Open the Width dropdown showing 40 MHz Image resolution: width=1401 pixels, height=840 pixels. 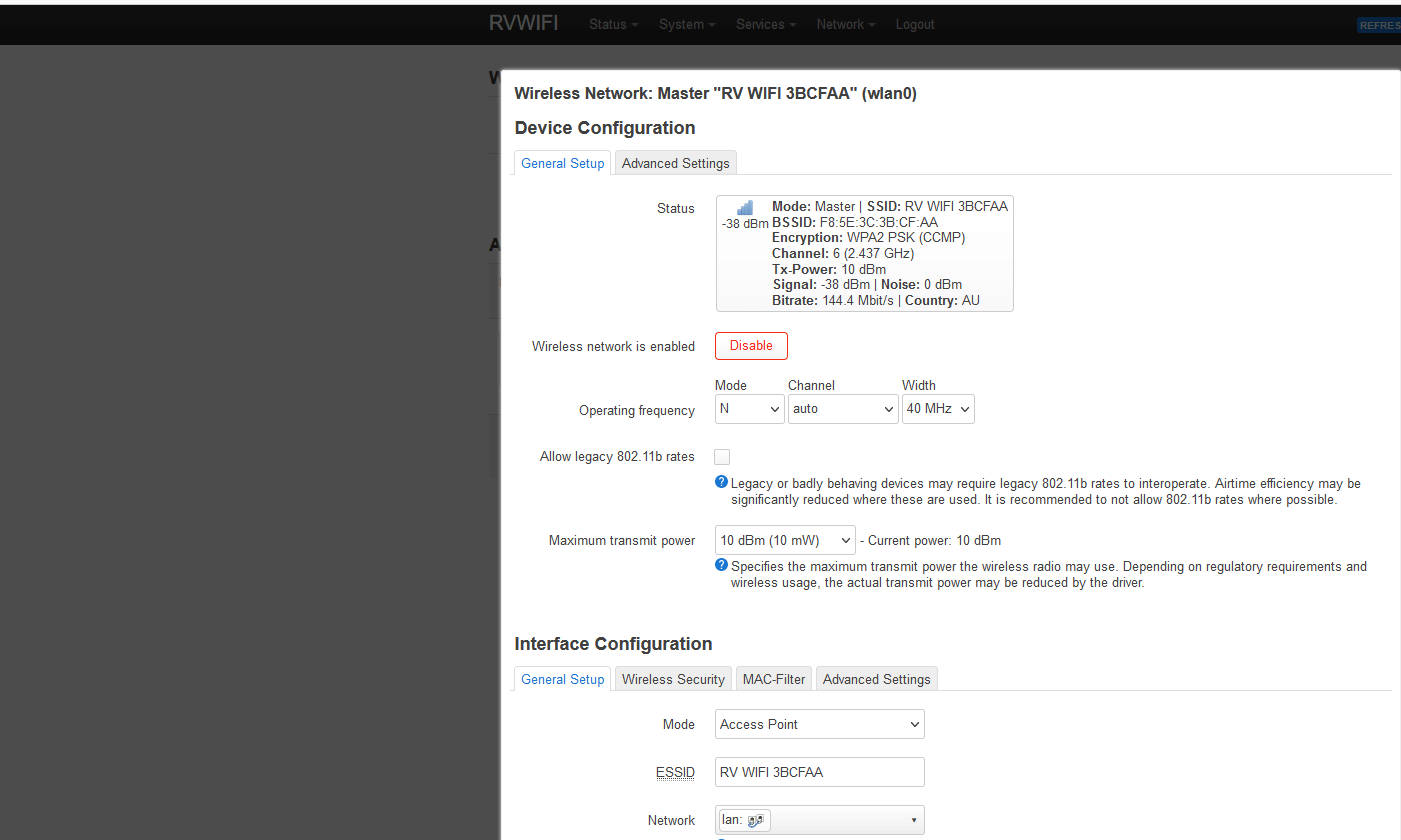click(937, 409)
